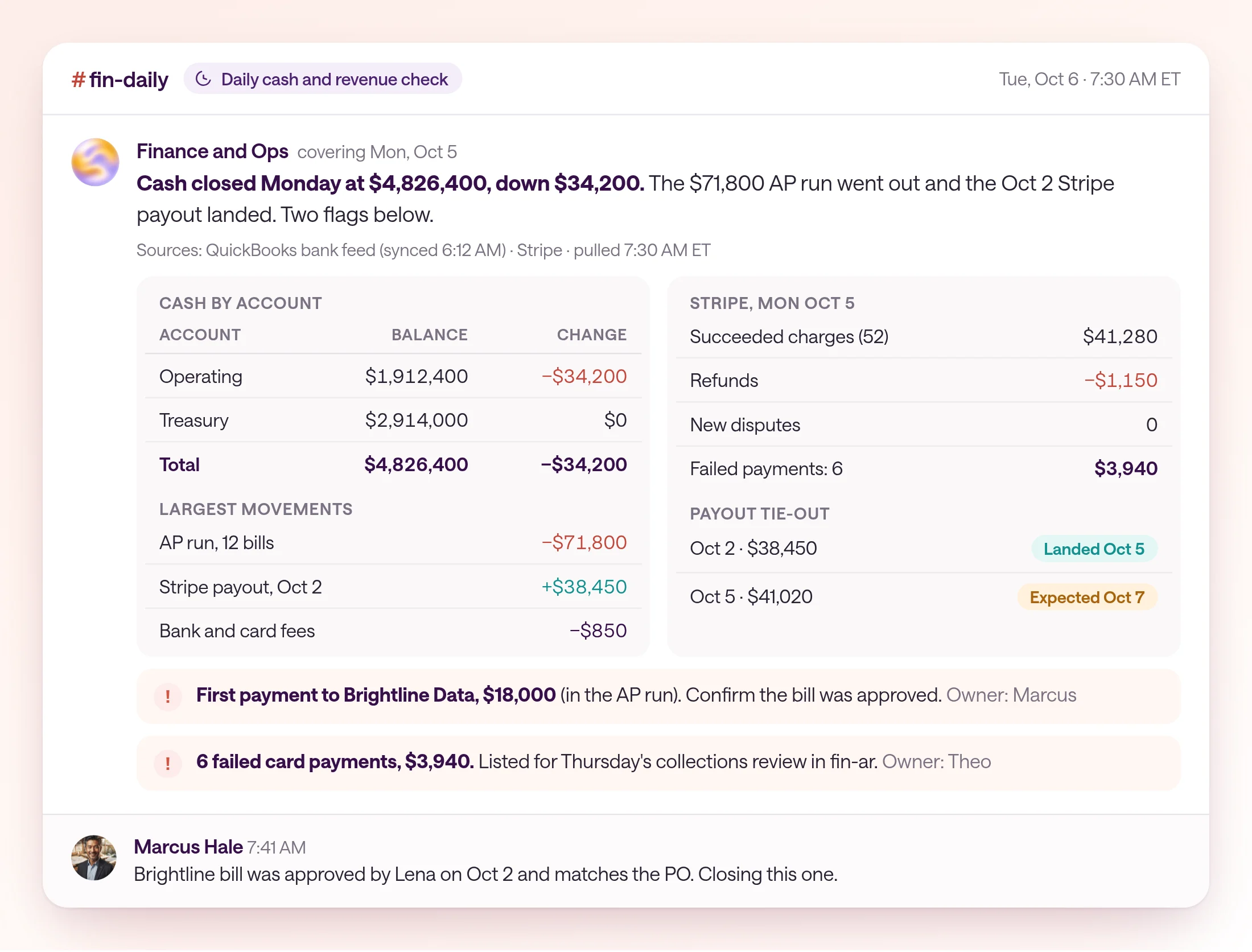Click the AP run, 12 bills row
This screenshot has width=1252, height=952.
[x=393, y=543]
